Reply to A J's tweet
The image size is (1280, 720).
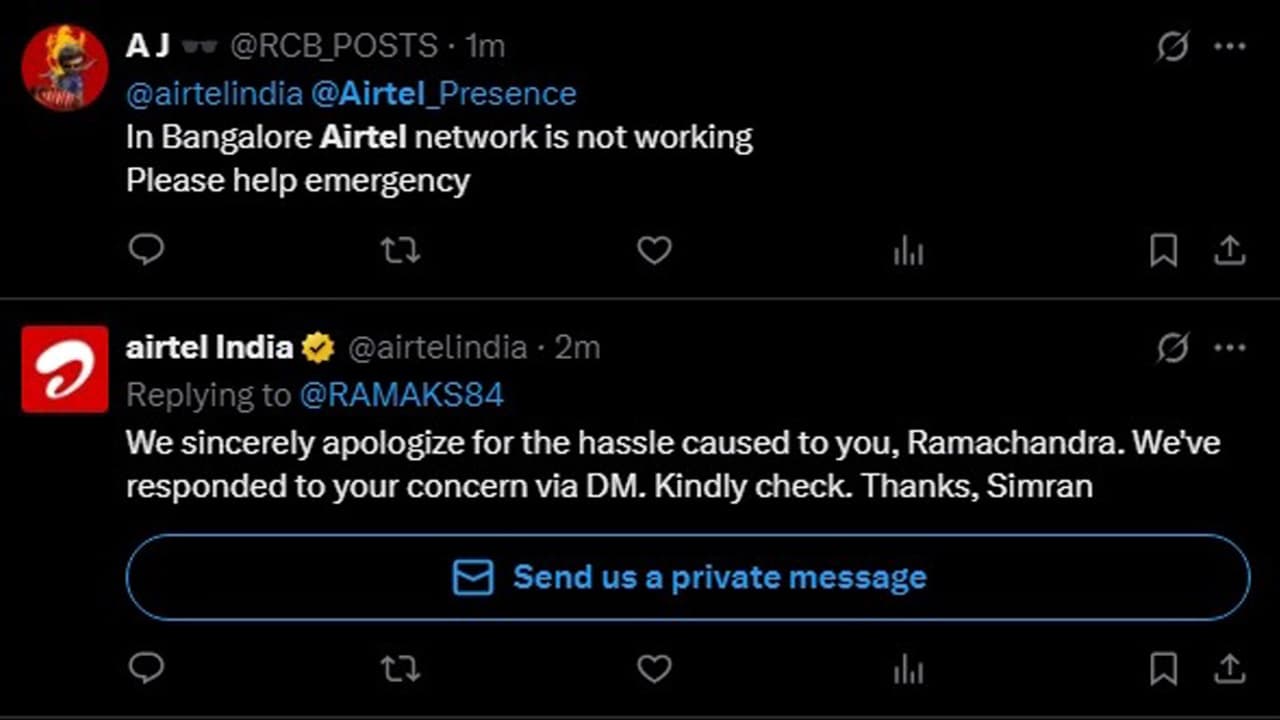[x=147, y=250]
